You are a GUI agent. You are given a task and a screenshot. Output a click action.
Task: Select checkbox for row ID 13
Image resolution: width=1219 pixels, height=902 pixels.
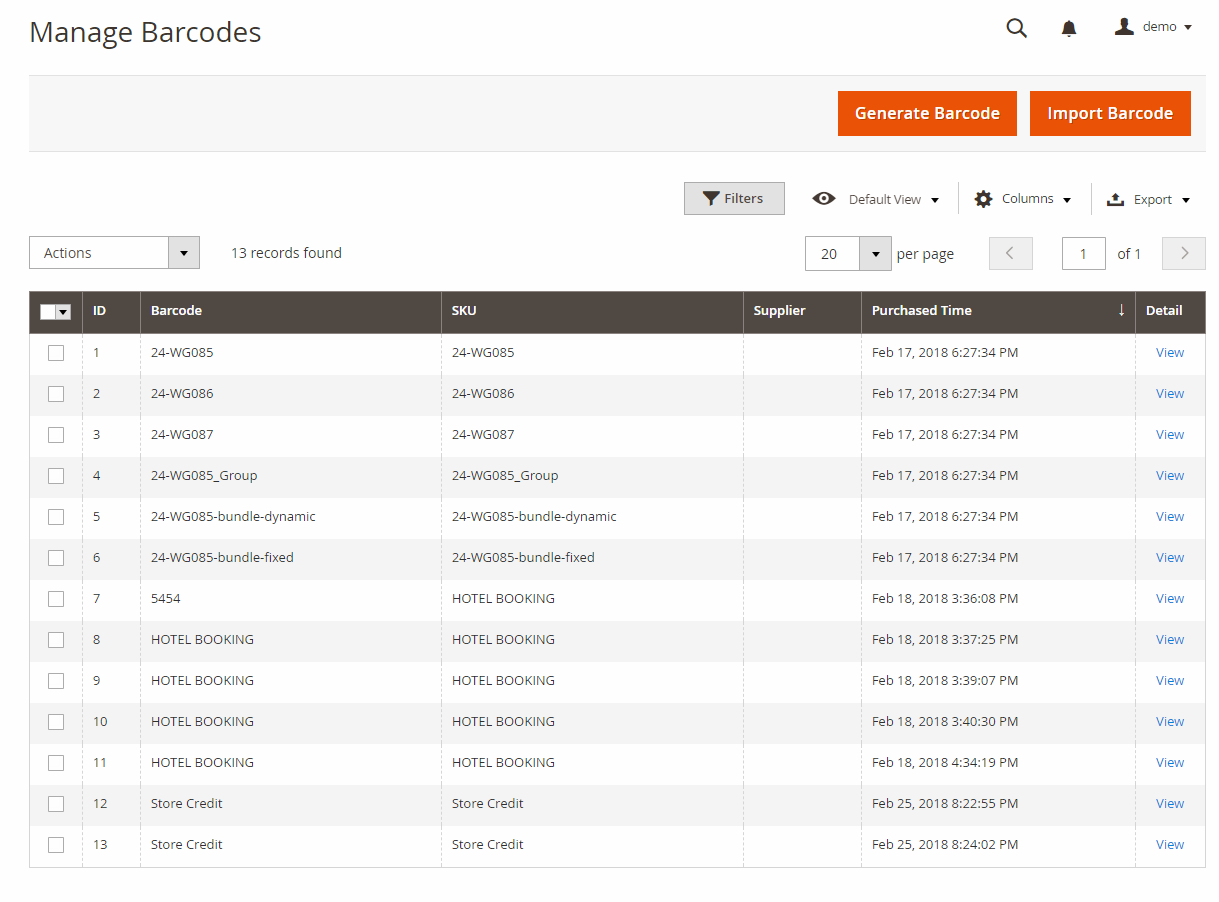[56, 844]
